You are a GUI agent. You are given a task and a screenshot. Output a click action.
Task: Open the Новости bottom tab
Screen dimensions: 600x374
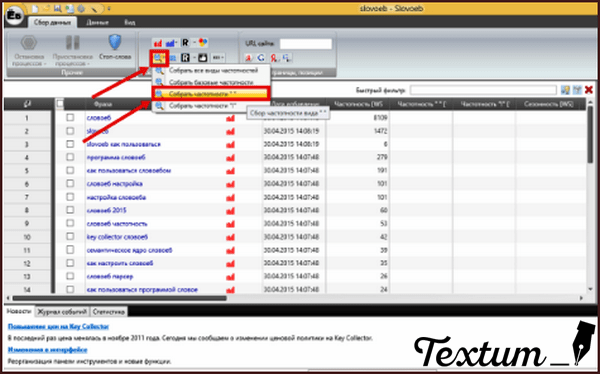point(19,312)
